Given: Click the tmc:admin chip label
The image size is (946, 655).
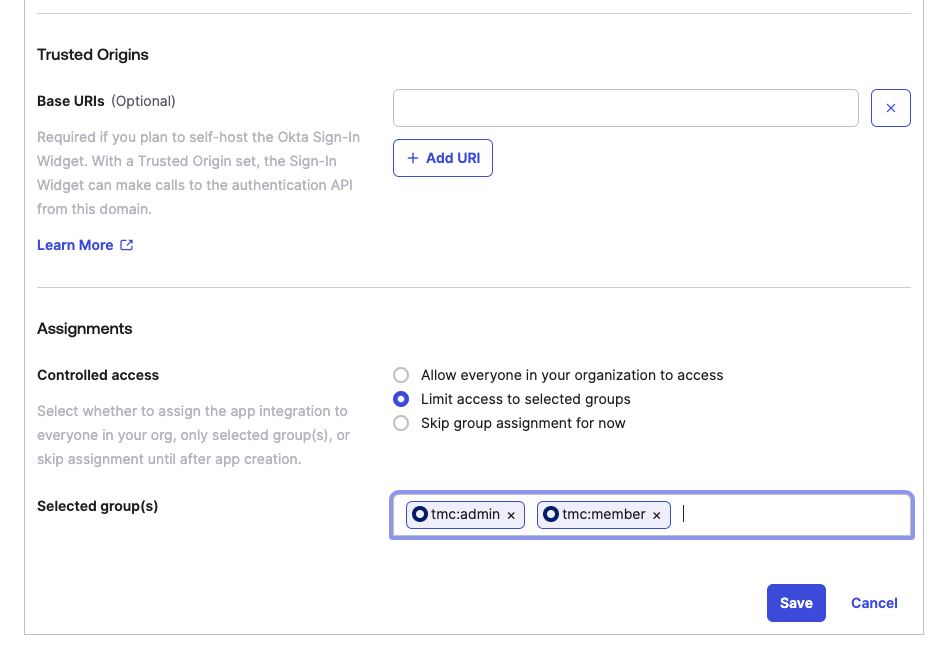Looking at the screenshot, I should (x=465, y=514).
